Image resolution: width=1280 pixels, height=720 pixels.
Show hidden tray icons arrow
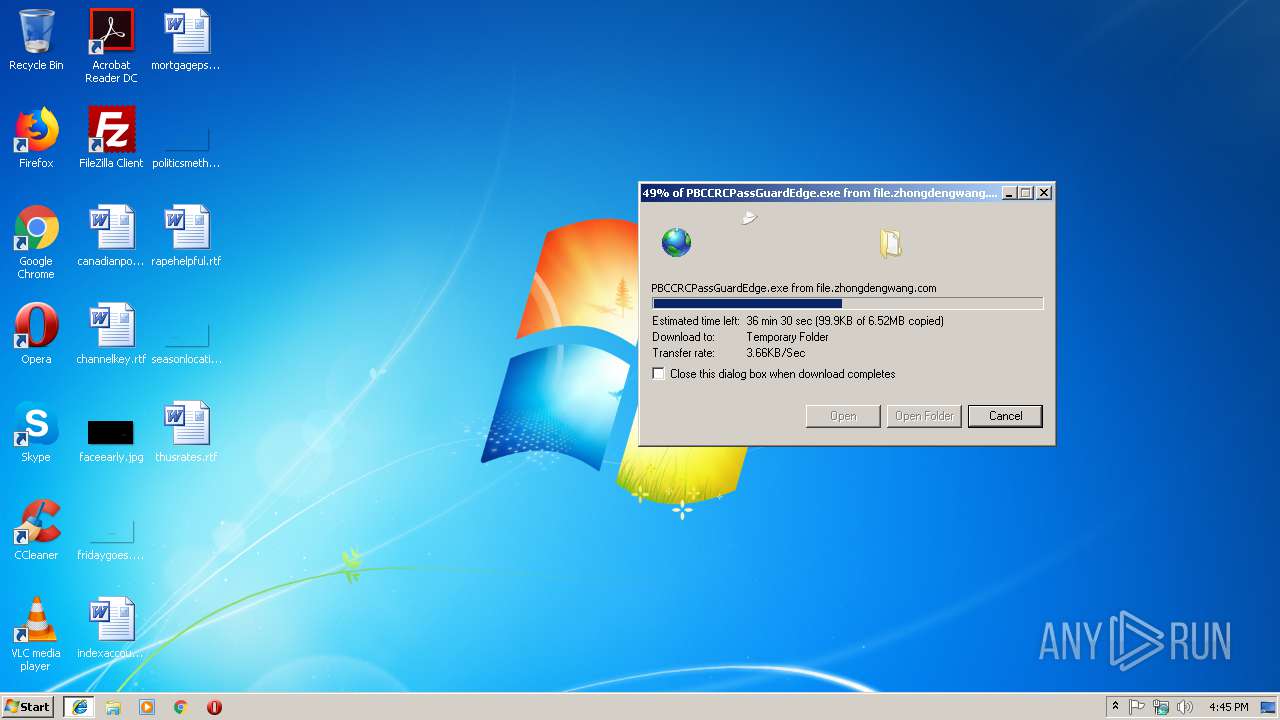coord(1115,707)
